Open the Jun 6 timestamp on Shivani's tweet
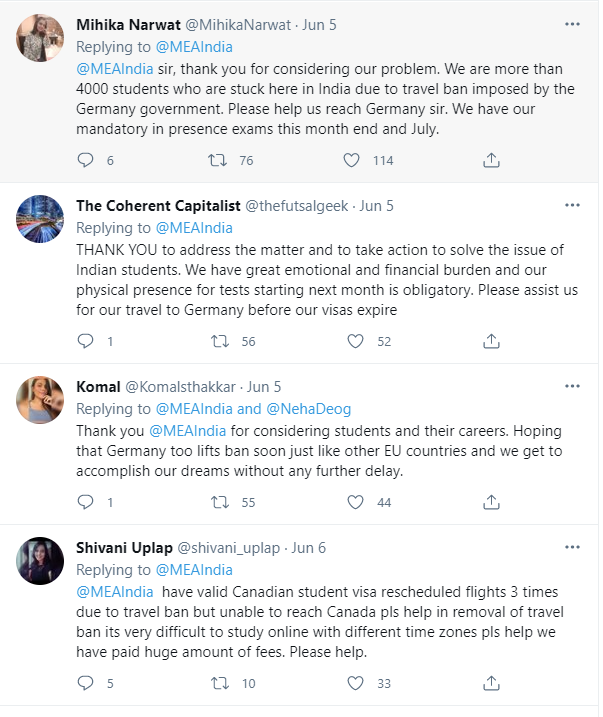The height and width of the screenshot is (717, 603). coord(308,548)
